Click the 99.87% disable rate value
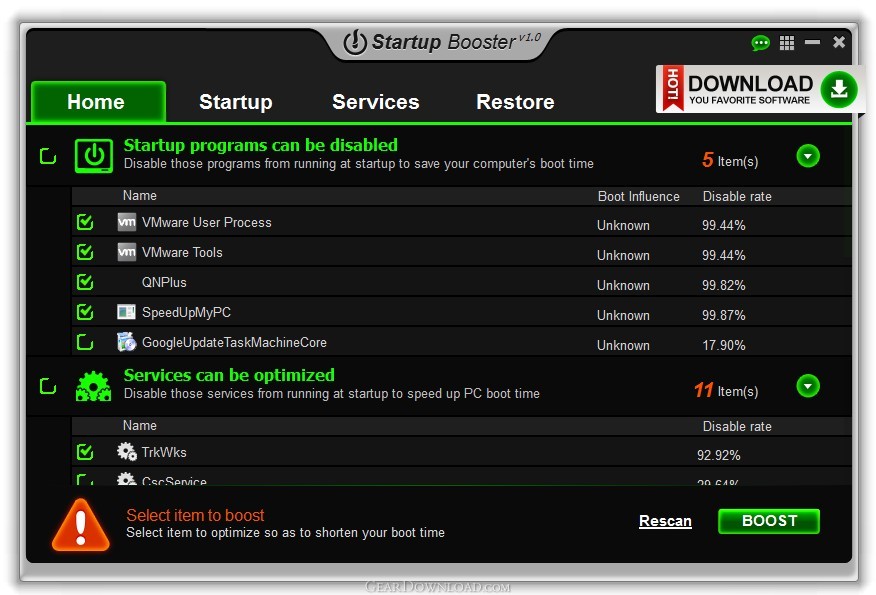876x595 pixels. [x=723, y=315]
